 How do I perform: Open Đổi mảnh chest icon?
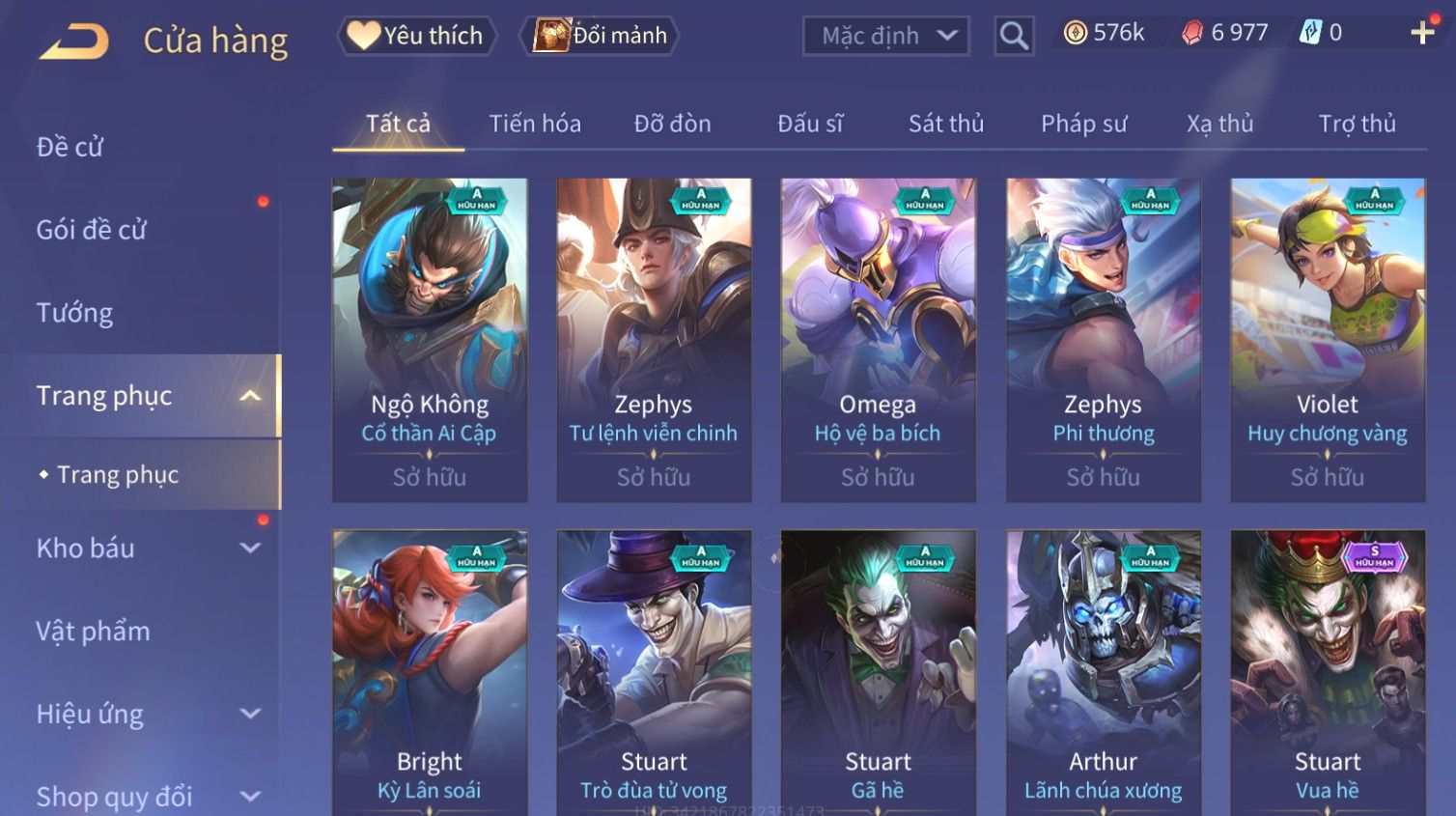point(551,36)
